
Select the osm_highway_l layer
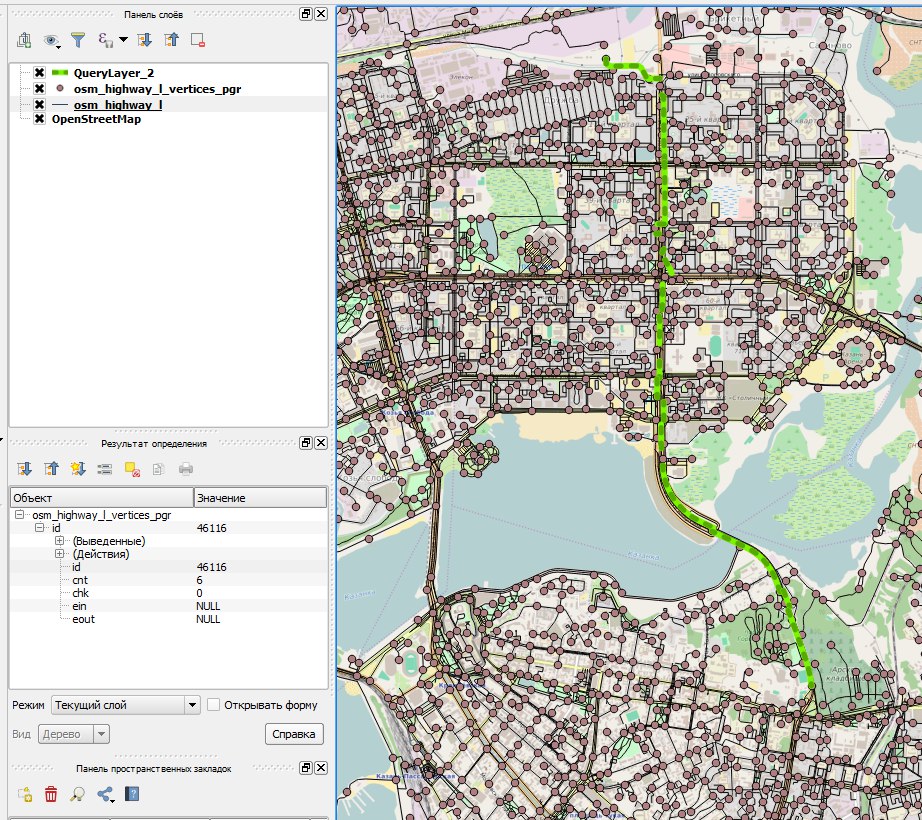point(118,105)
